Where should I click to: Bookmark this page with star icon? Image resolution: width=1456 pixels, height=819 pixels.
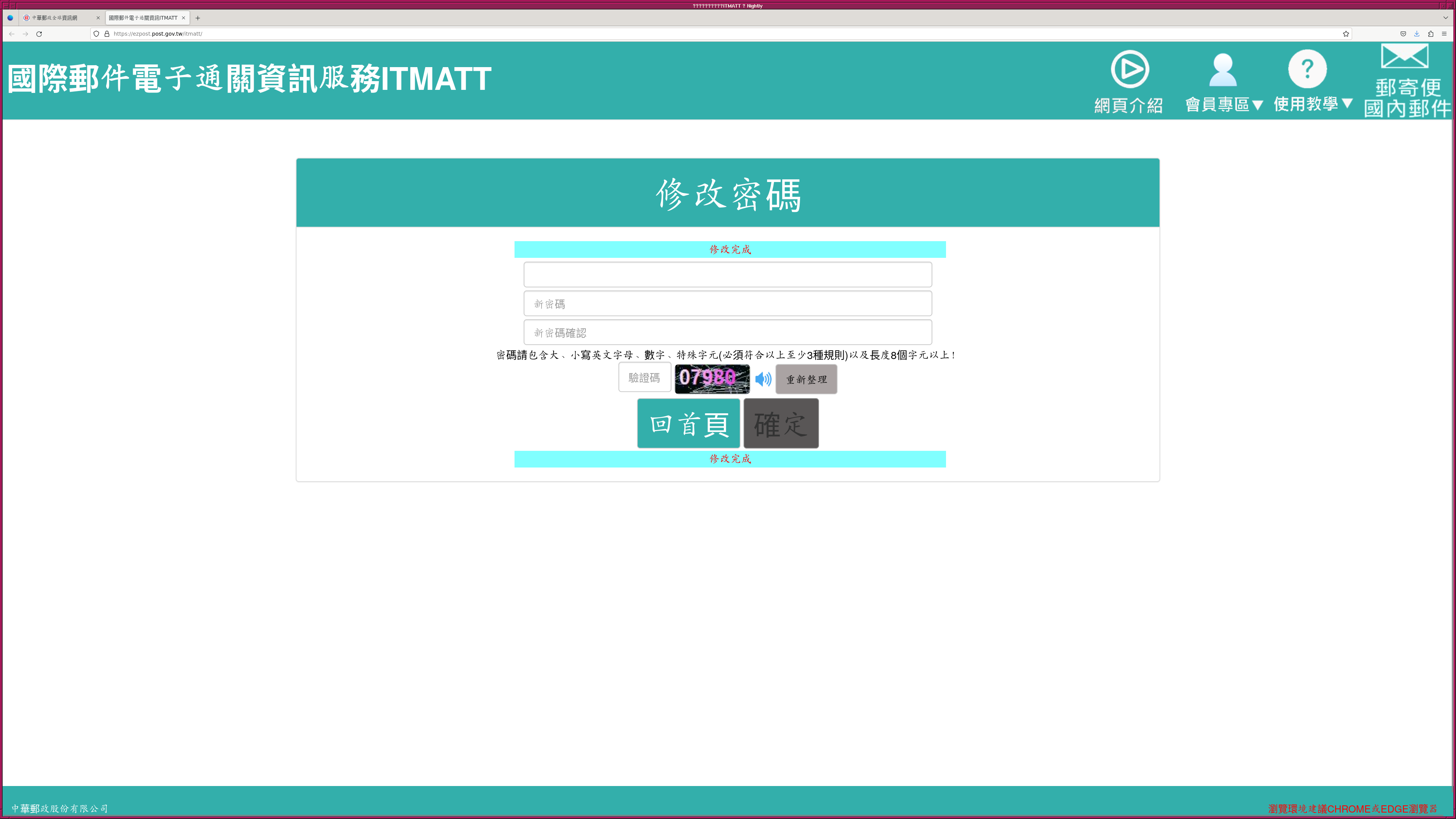click(1346, 34)
